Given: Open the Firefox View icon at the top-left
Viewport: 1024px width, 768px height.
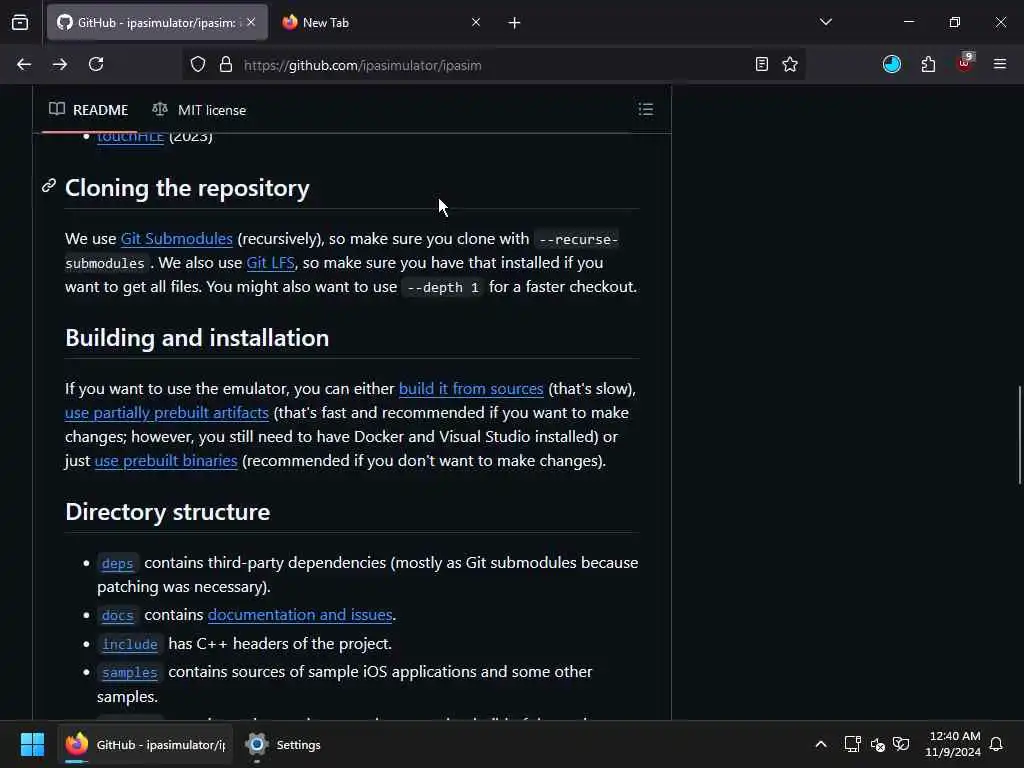Looking at the screenshot, I should [20, 23].
